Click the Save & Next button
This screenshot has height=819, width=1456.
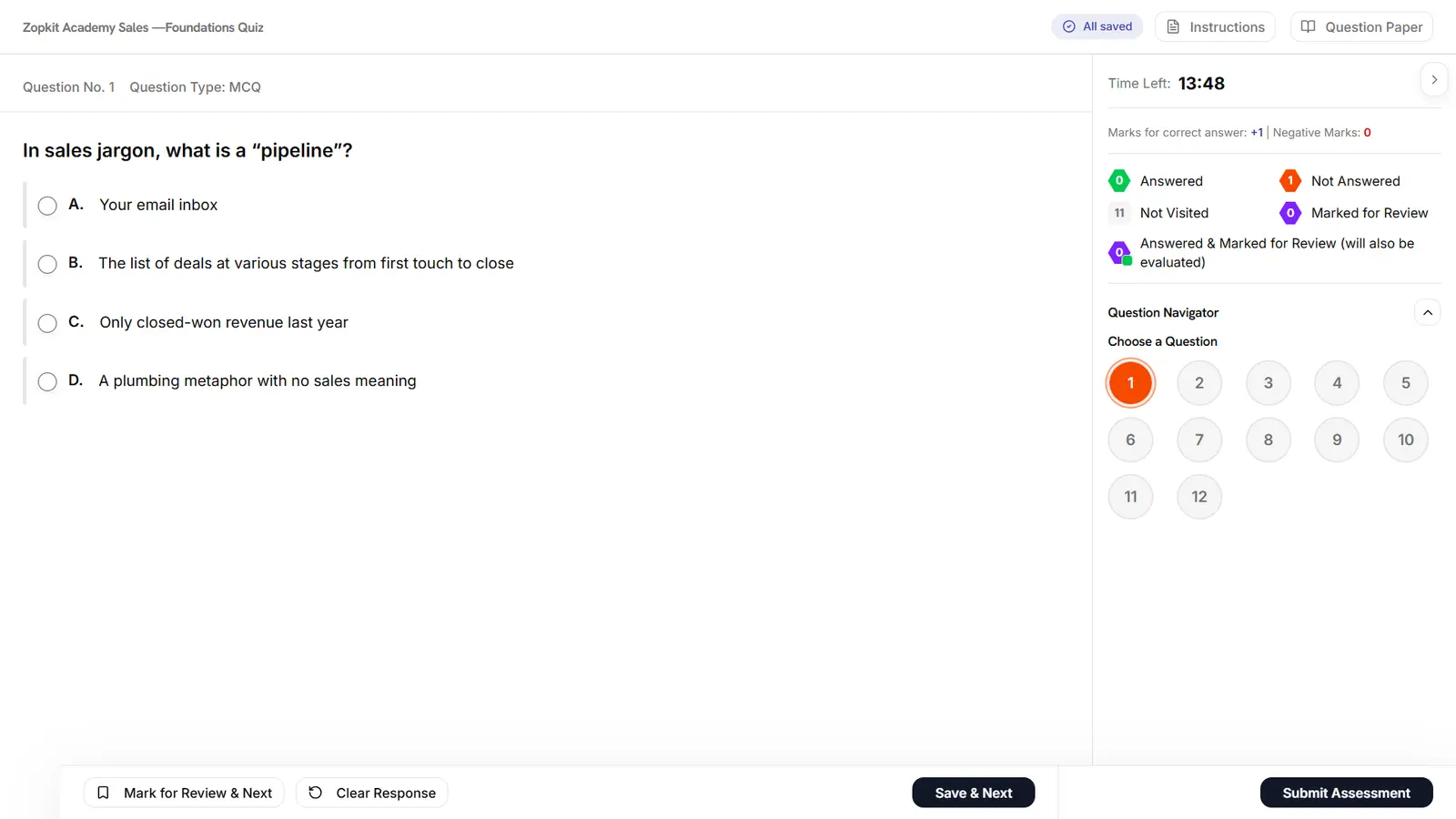[974, 793]
